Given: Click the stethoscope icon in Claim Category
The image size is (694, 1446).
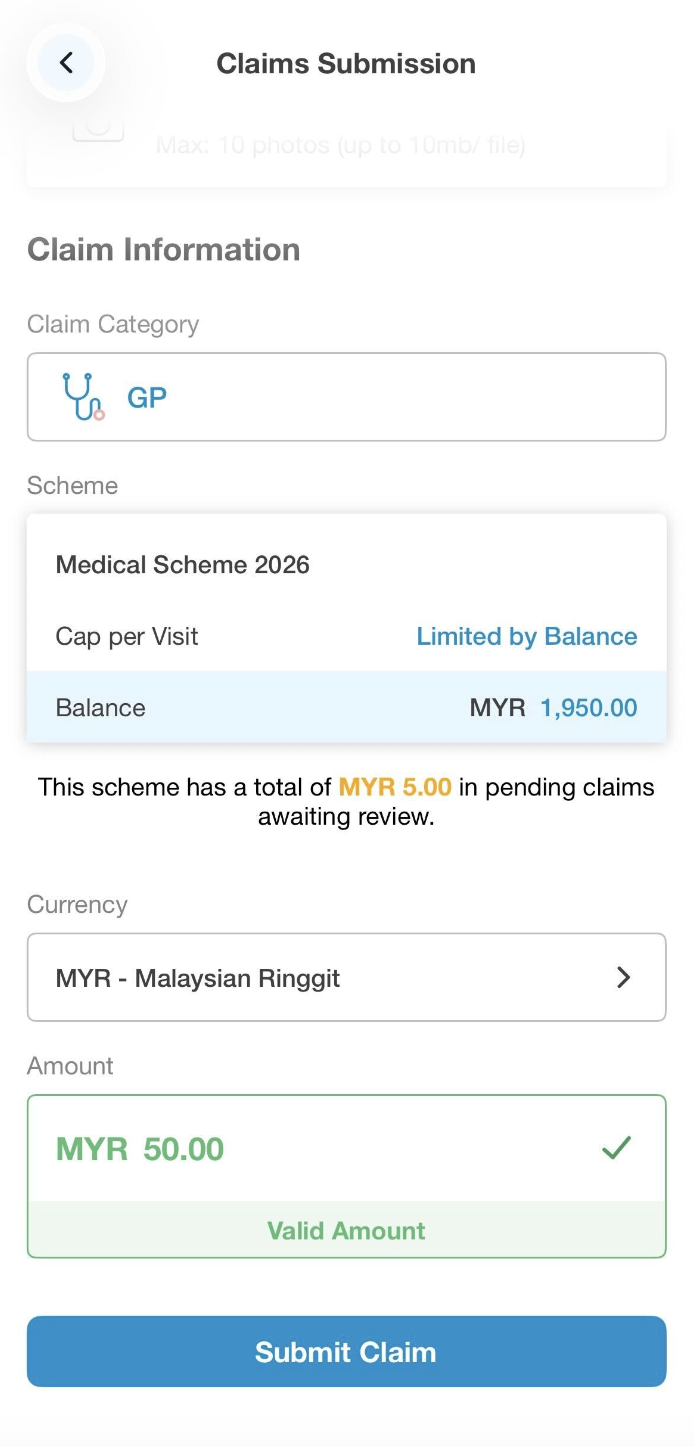Looking at the screenshot, I should tap(83, 397).
